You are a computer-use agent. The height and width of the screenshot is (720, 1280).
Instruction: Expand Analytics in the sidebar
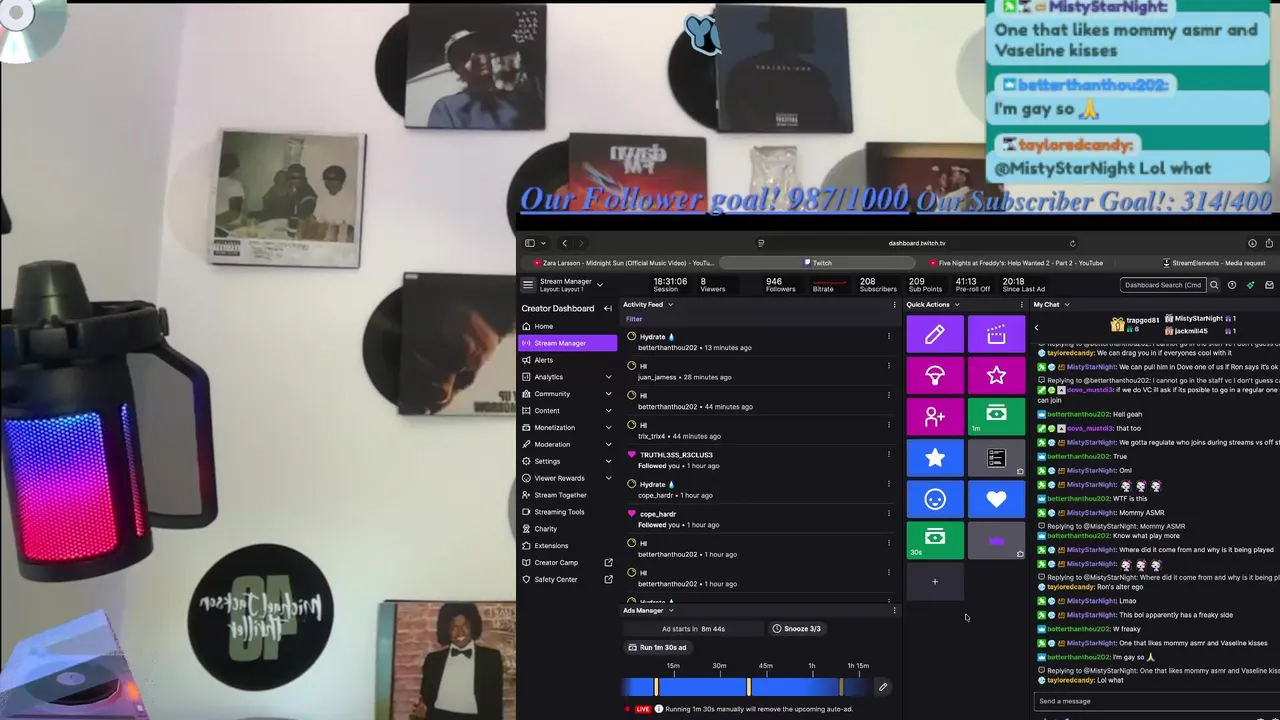click(x=608, y=377)
